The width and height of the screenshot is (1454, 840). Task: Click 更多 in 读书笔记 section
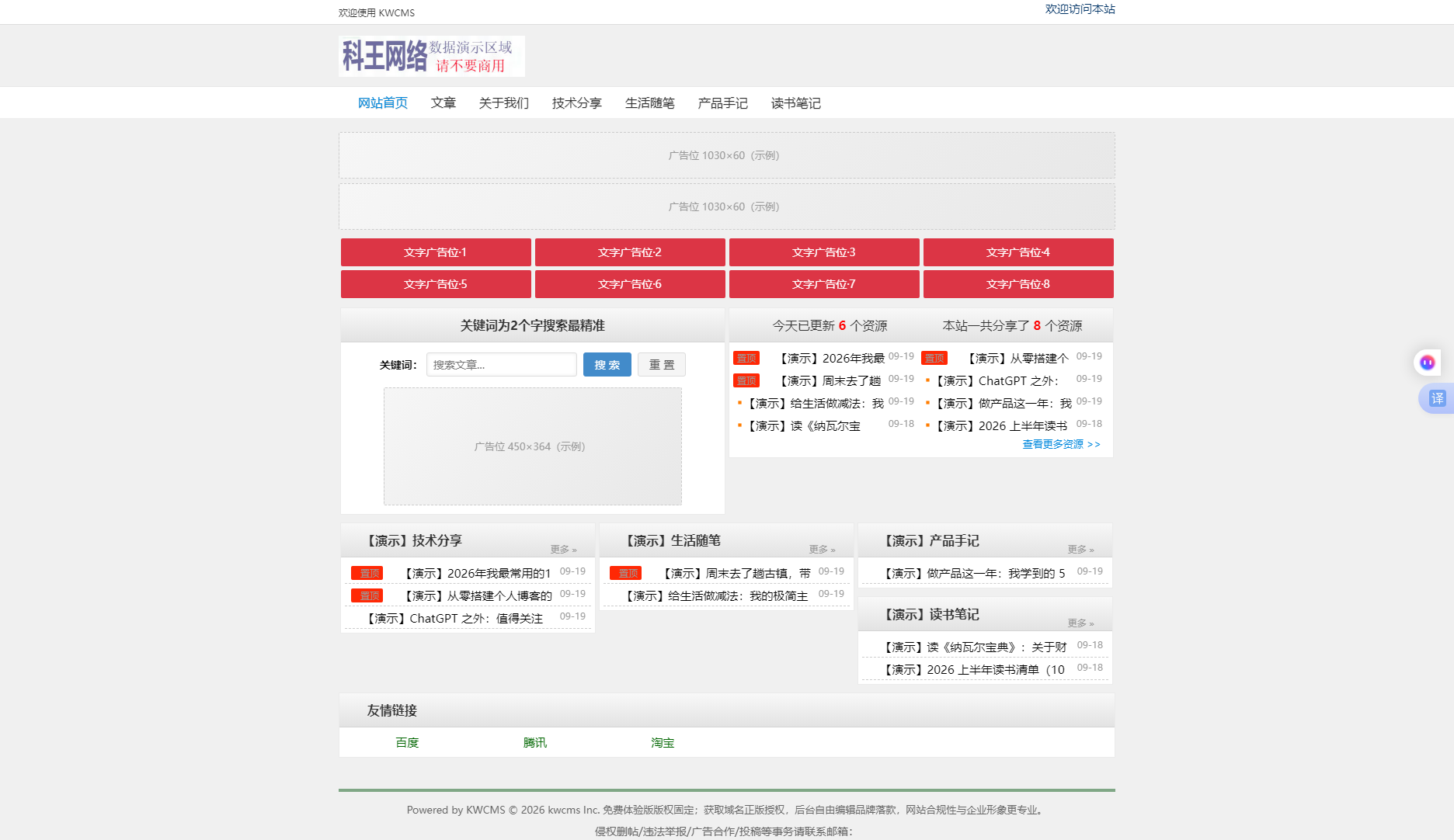(1080, 623)
